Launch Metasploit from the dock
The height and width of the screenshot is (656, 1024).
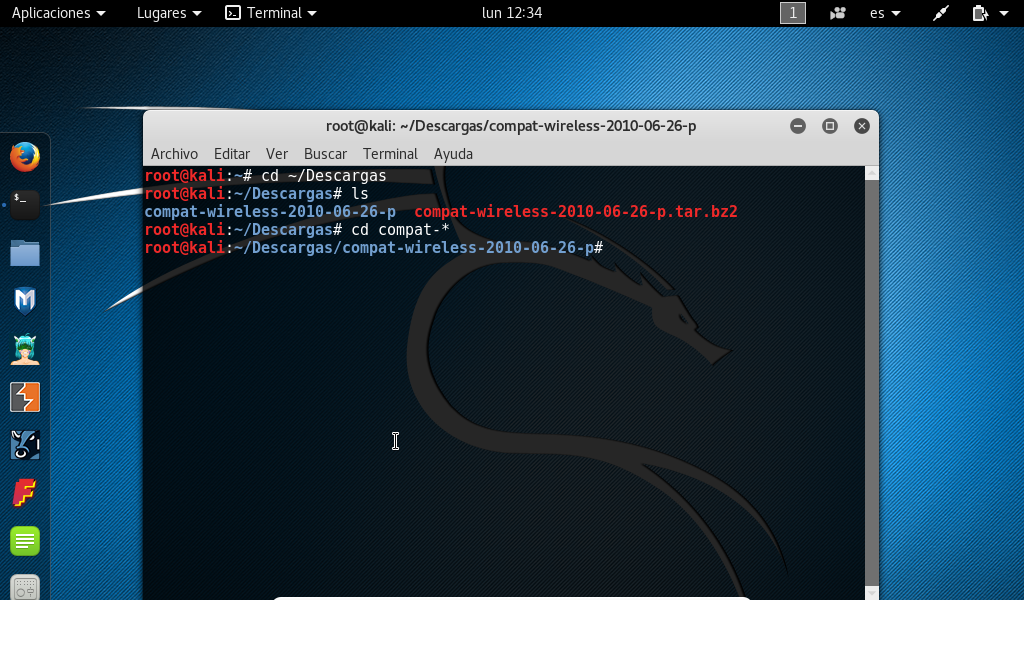25,301
